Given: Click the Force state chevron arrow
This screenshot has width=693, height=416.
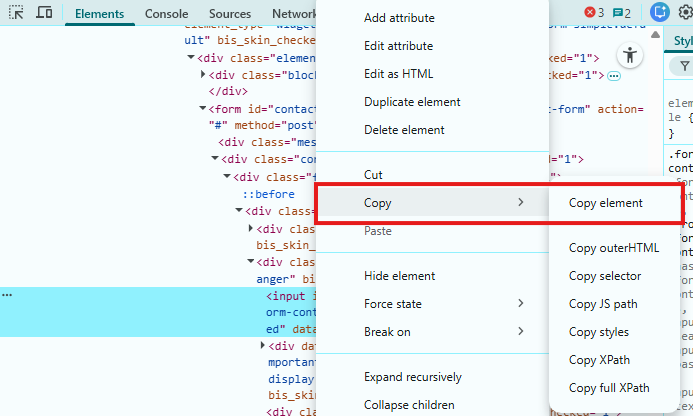Looking at the screenshot, I should pos(521,303).
